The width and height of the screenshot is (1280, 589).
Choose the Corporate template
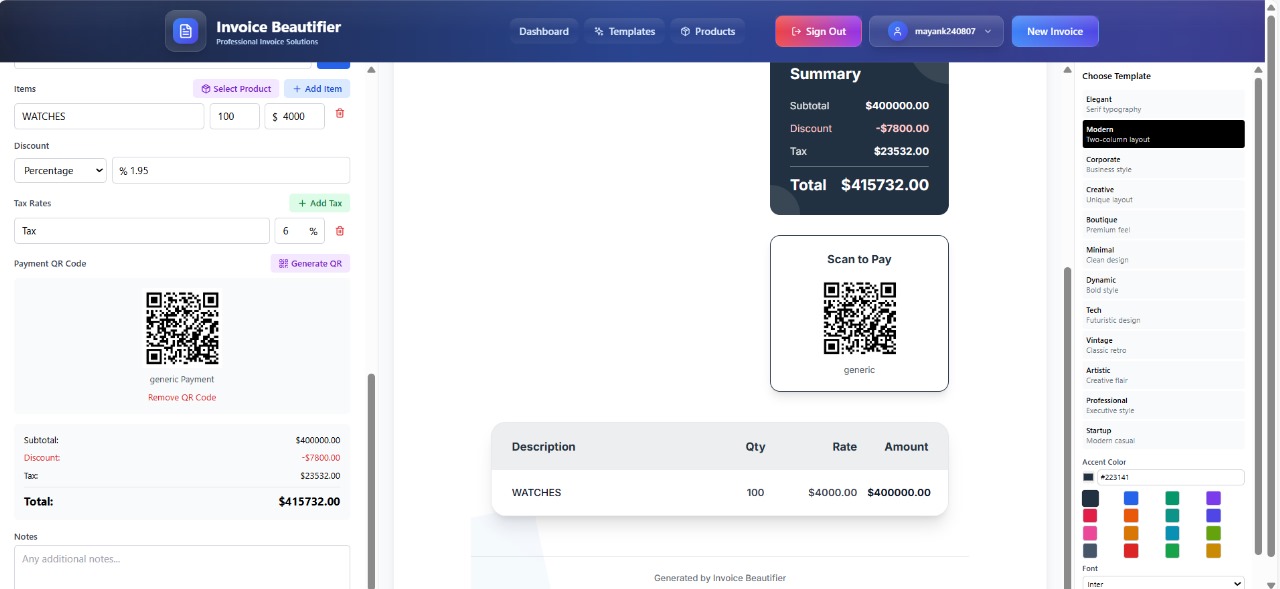pyautogui.click(x=1163, y=164)
